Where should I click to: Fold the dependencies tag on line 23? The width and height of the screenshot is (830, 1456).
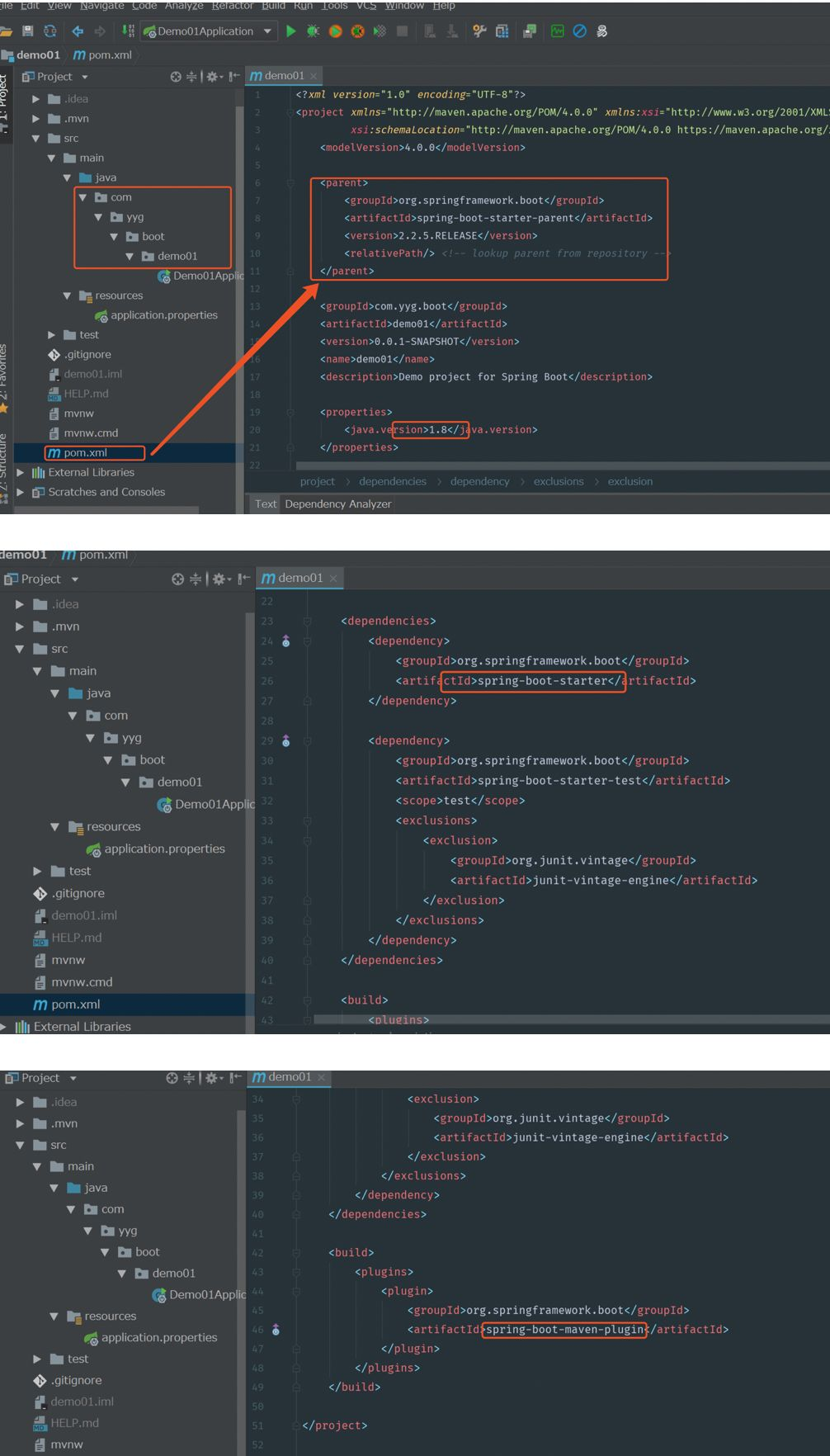306,622
